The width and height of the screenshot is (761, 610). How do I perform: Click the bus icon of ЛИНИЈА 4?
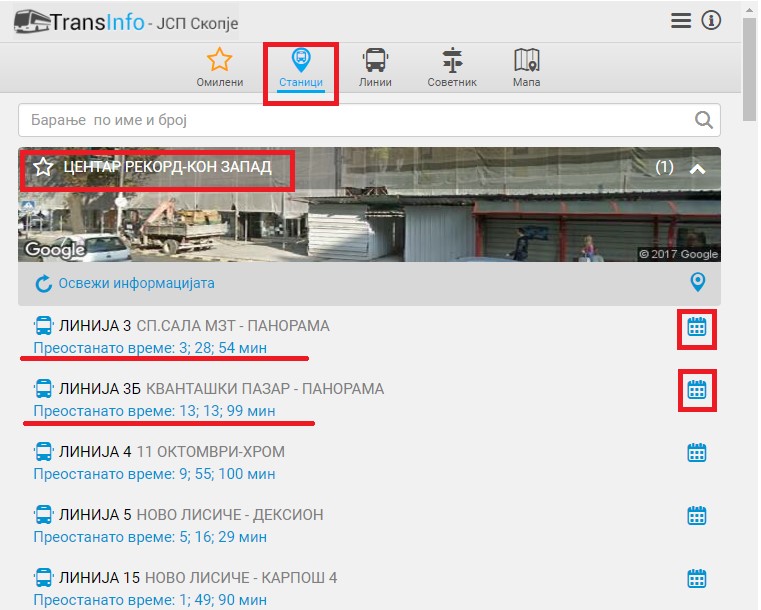tap(43, 452)
